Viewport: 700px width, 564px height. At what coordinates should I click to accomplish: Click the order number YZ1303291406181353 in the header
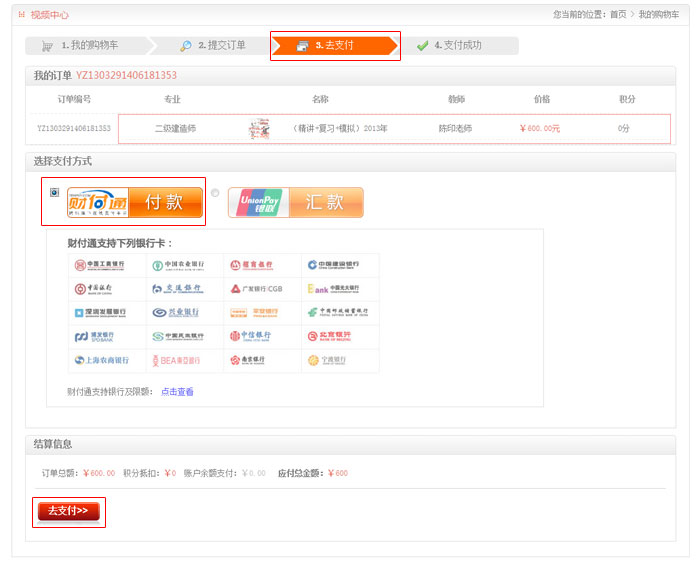126,75
